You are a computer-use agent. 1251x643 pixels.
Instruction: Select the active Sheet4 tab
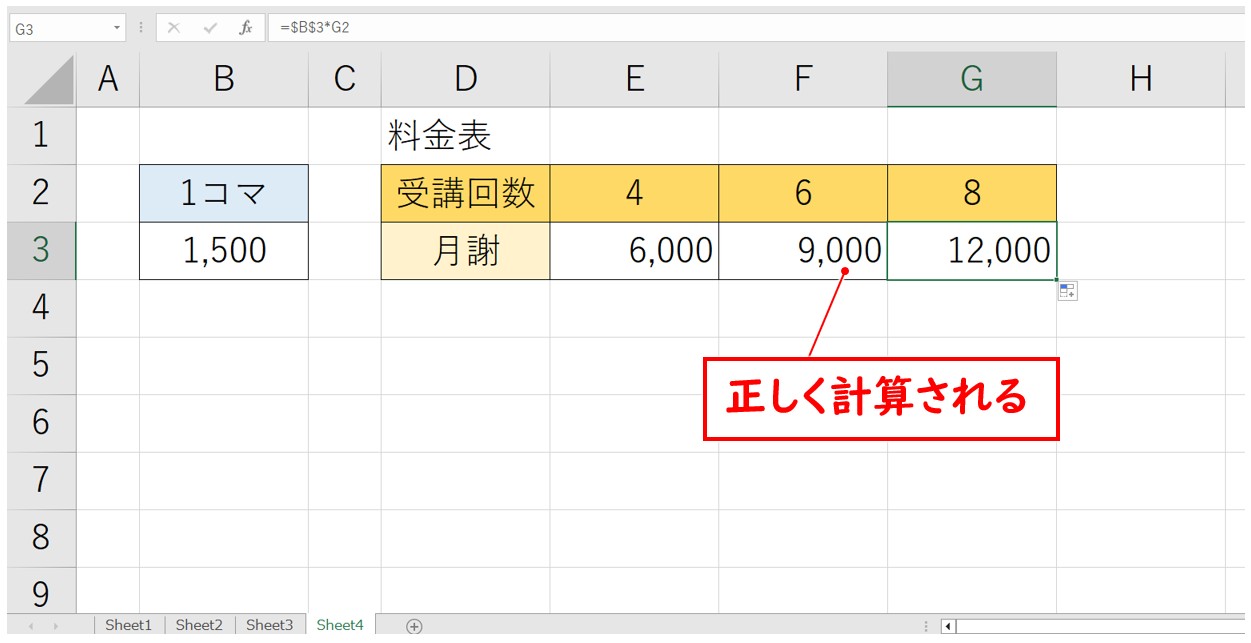point(340,625)
